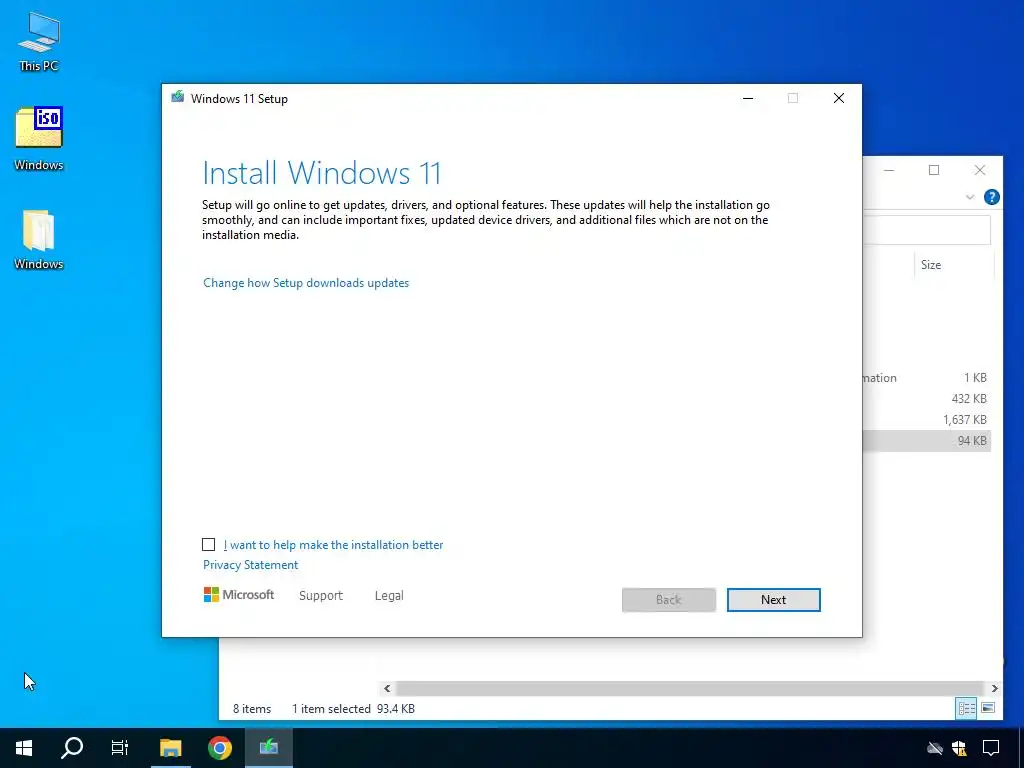Click the File Explorer horizontal scrollbar track
Screen dimensions: 1024x768
click(690, 688)
